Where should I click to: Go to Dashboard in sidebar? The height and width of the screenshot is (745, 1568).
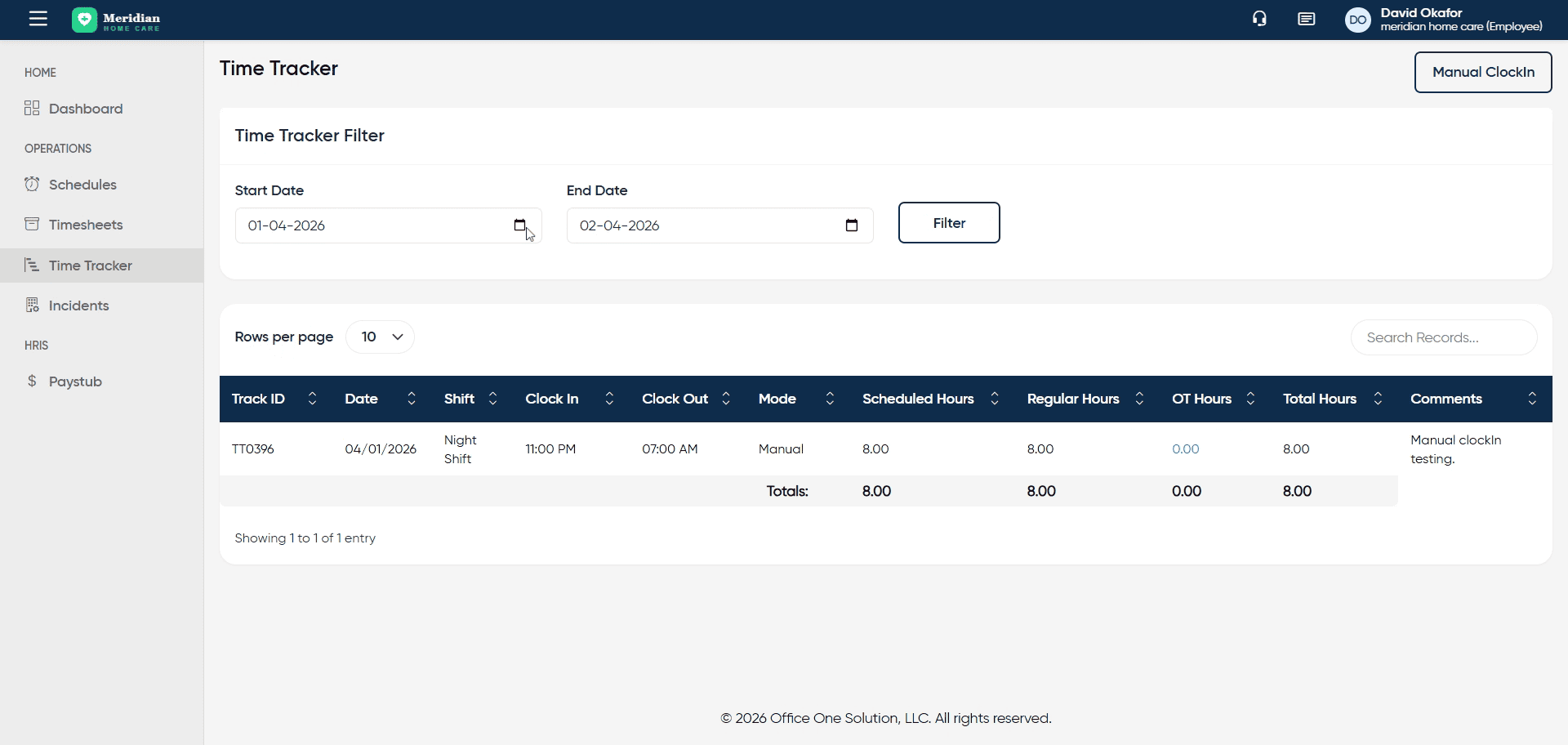click(x=86, y=109)
